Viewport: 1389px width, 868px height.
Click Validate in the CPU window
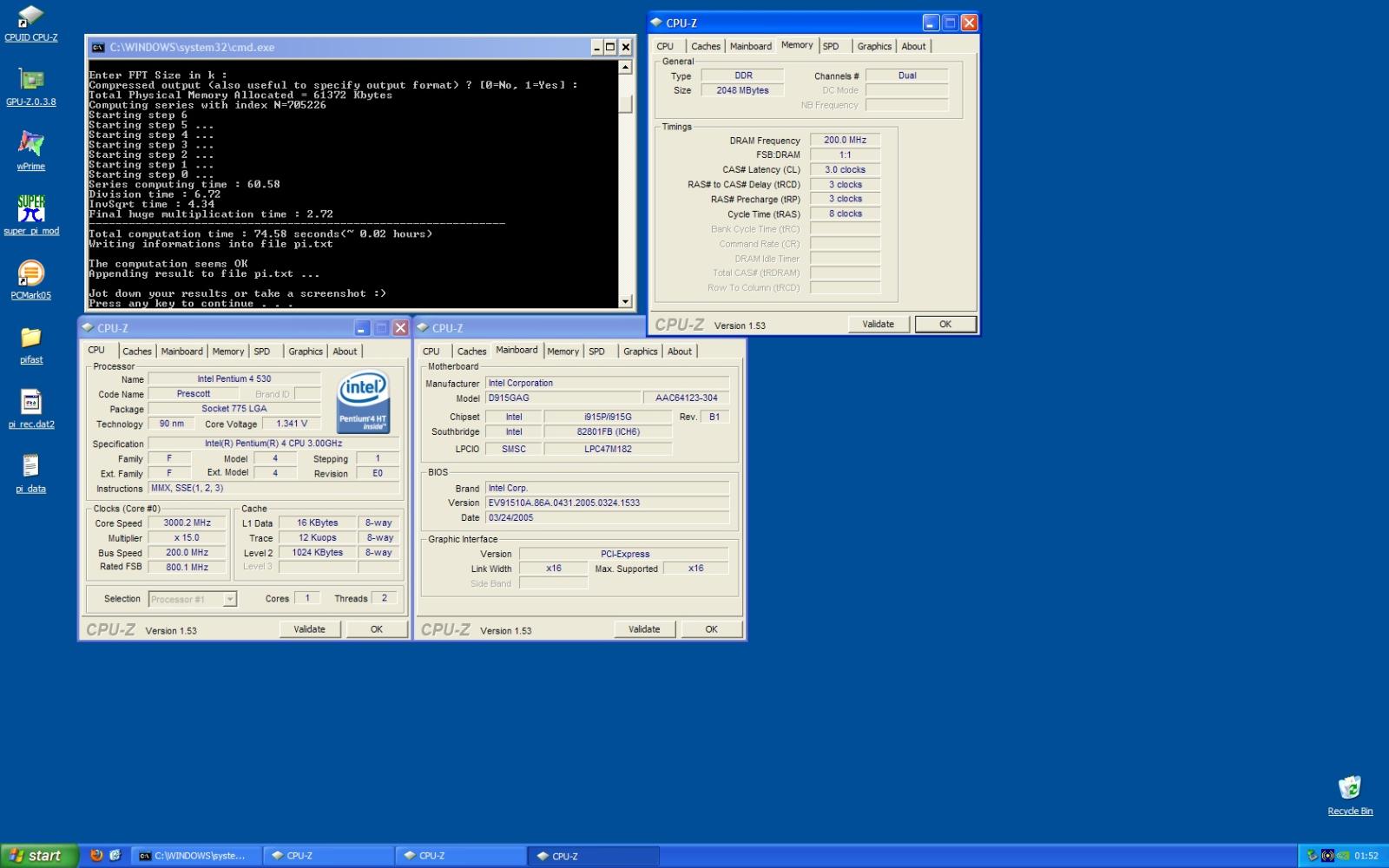tap(310, 629)
